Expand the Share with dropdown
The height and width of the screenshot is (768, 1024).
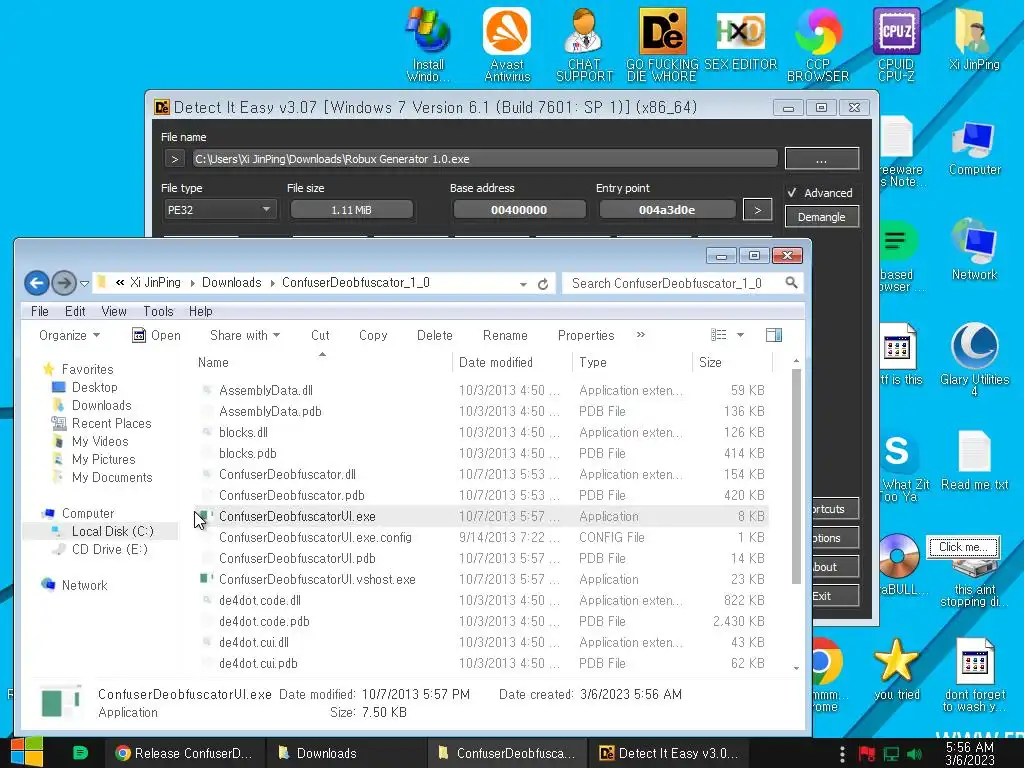[x=245, y=335]
